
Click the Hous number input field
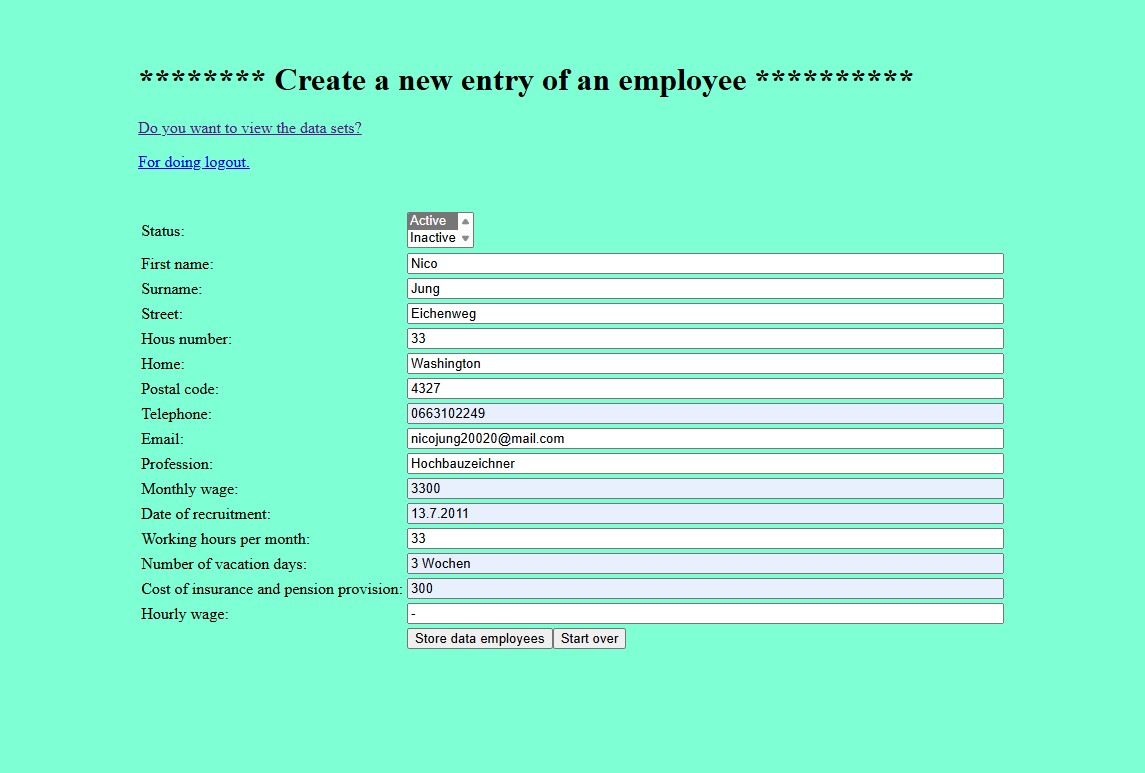click(x=705, y=339)
